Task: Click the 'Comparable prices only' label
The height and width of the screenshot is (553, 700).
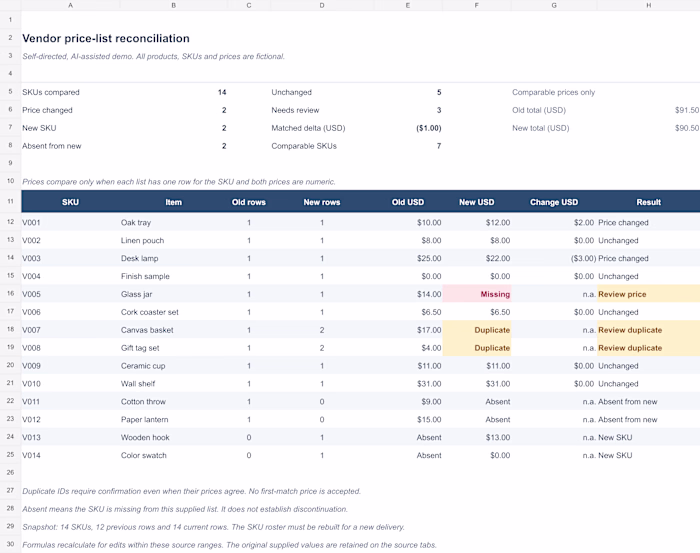Action: 554,92
